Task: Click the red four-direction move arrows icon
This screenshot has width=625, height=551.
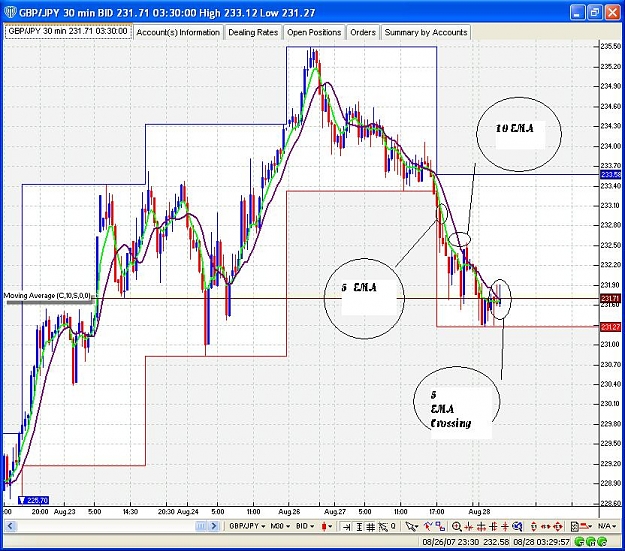Action: coord(558,527)
